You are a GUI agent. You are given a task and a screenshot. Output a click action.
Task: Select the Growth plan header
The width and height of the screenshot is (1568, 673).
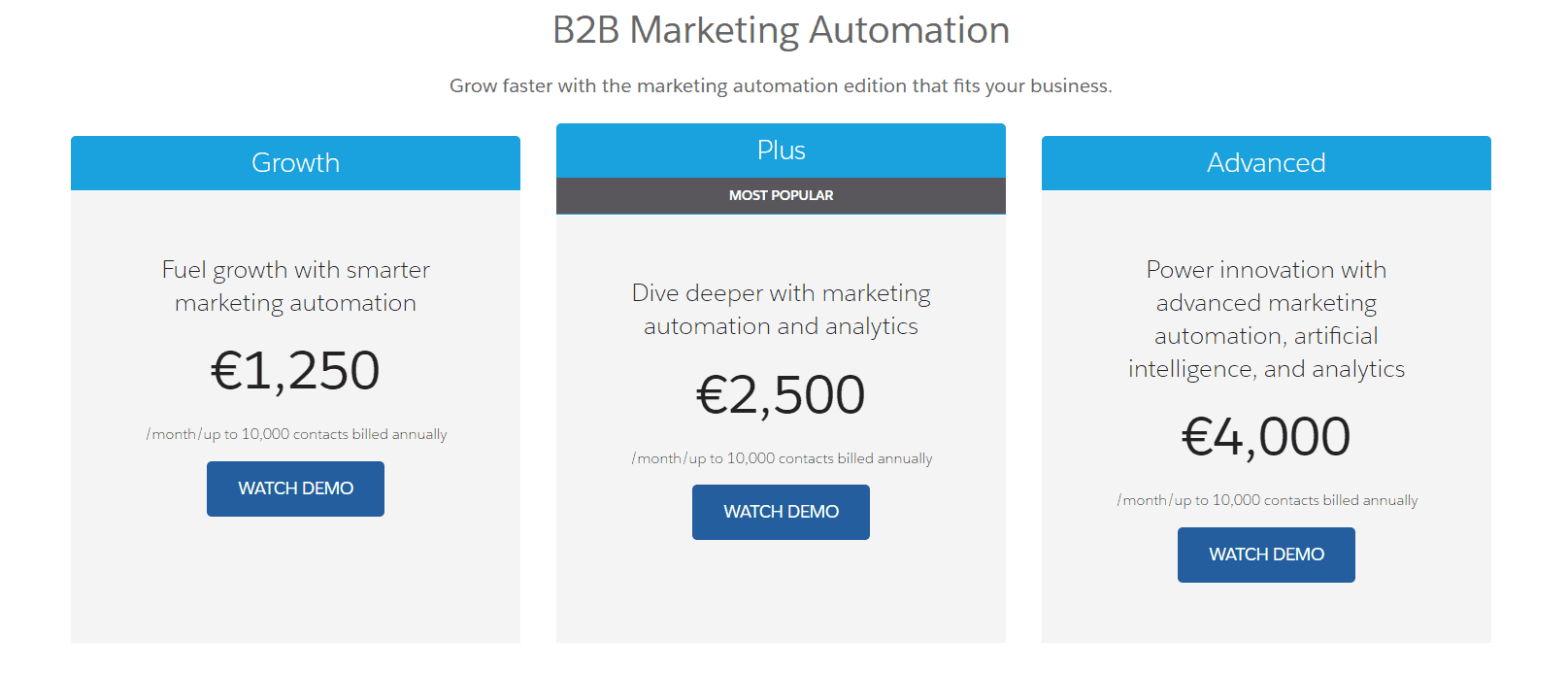click(295, 163)
